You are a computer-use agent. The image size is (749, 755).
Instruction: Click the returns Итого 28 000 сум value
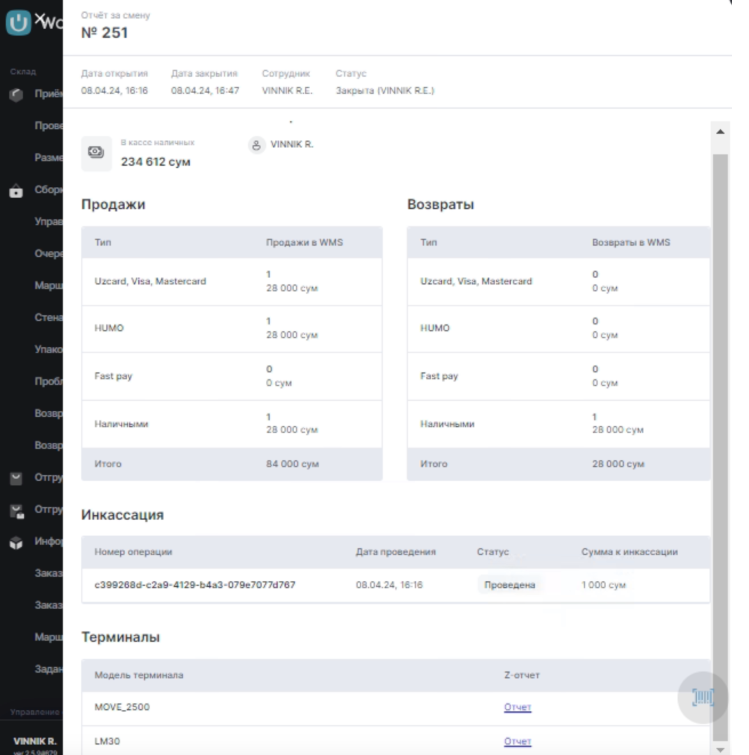click(618, 464)
